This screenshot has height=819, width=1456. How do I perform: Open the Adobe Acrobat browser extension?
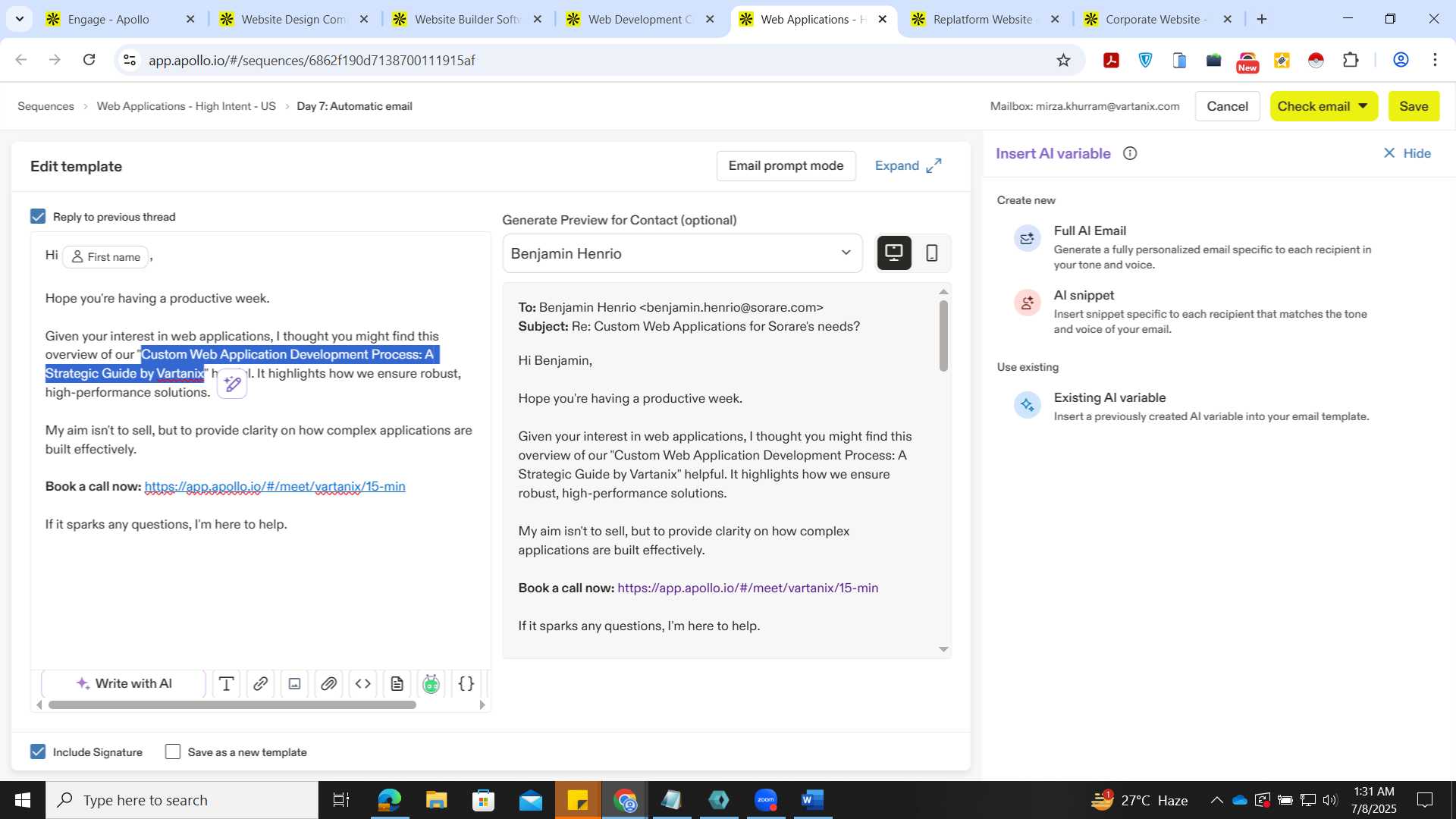[x=1112, y=61]
